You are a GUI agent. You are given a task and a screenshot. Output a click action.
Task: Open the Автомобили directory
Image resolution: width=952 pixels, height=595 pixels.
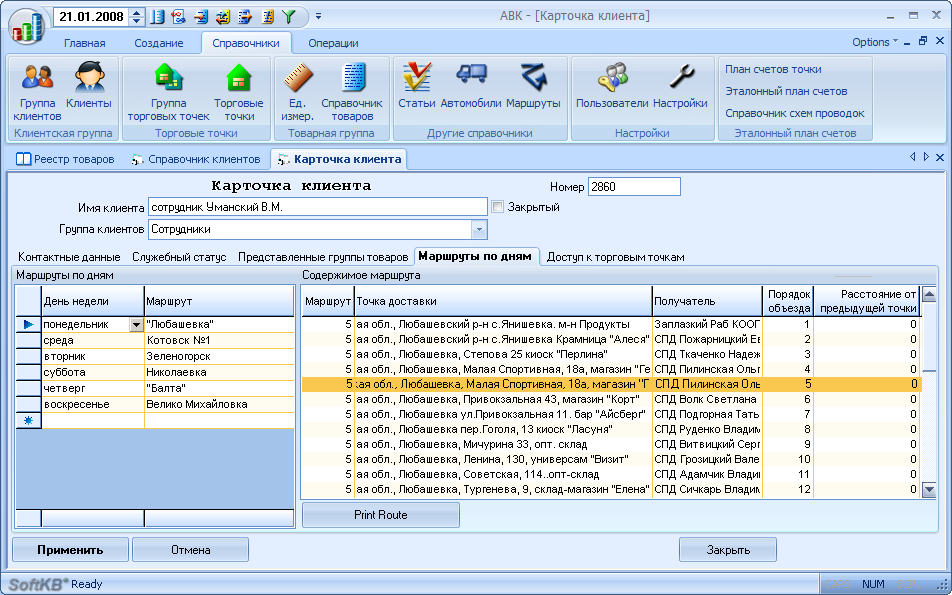coord(471,86)
